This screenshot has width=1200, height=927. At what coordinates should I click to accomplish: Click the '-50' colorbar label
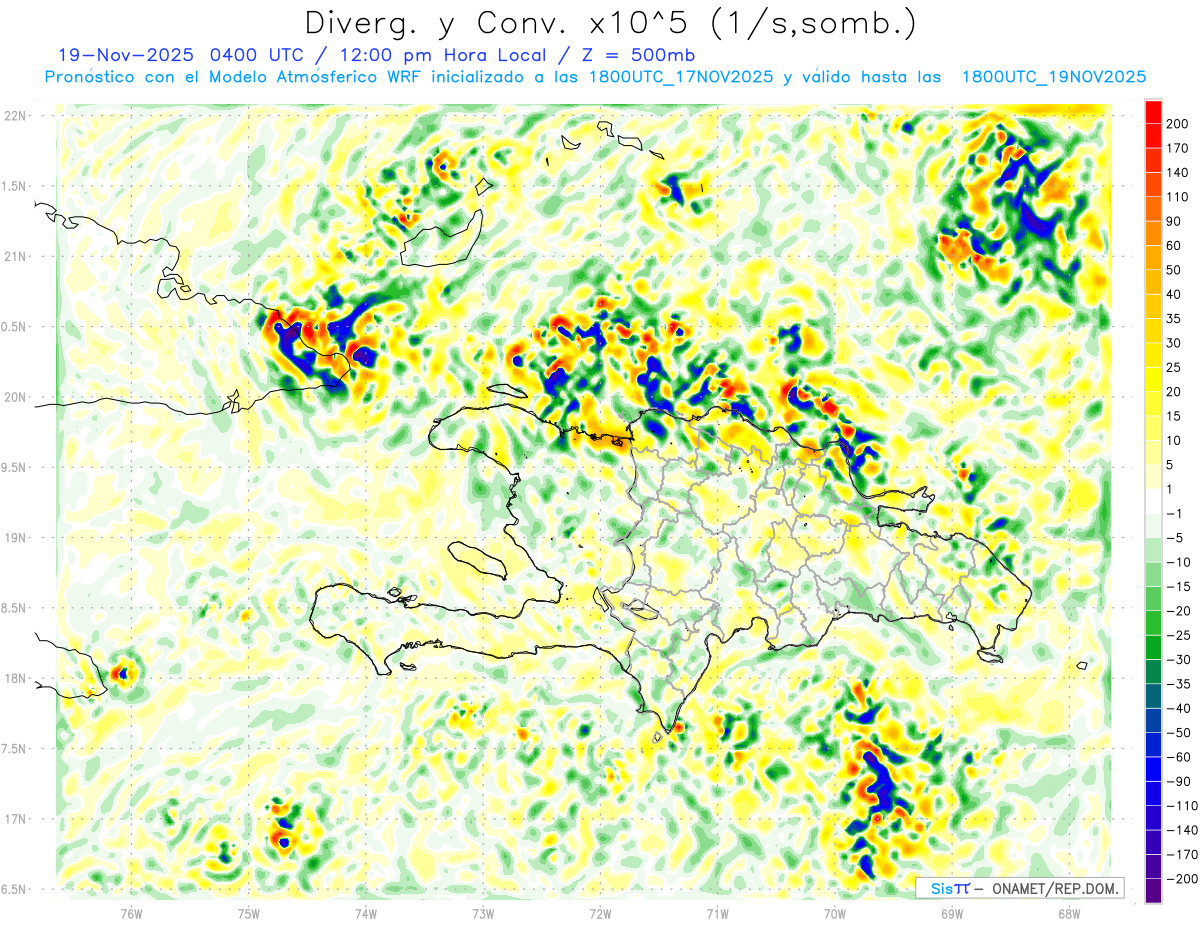point(1177,732)
